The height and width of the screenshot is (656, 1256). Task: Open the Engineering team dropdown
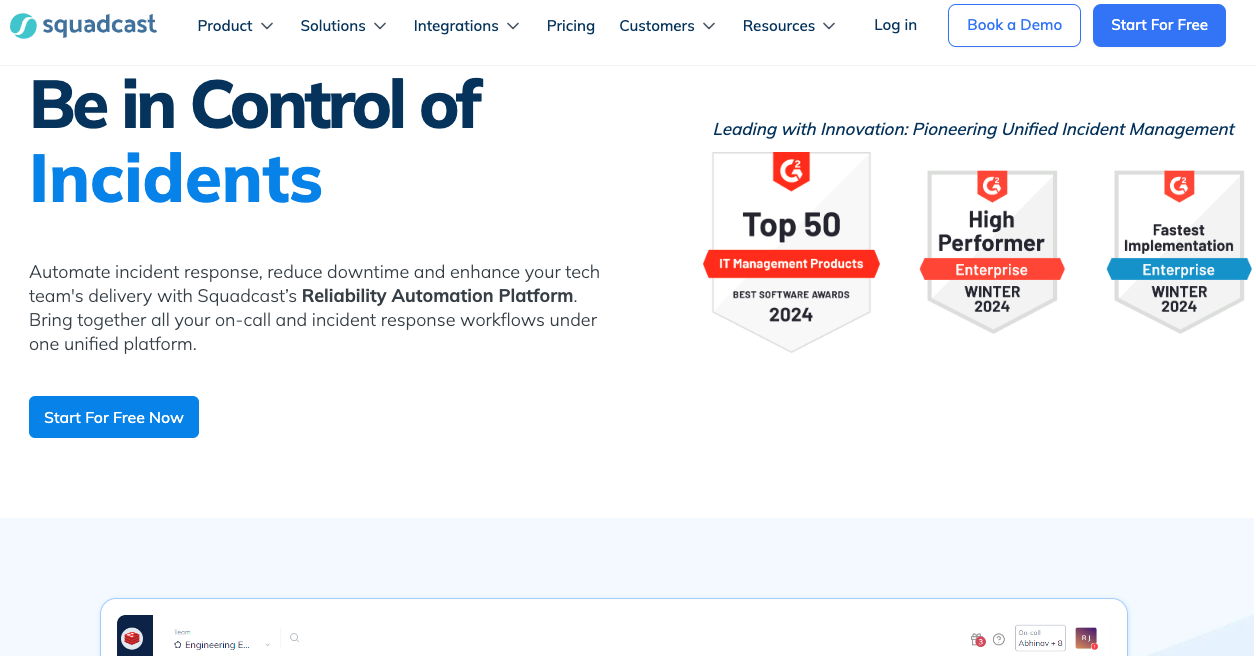[x=222, y=640]
